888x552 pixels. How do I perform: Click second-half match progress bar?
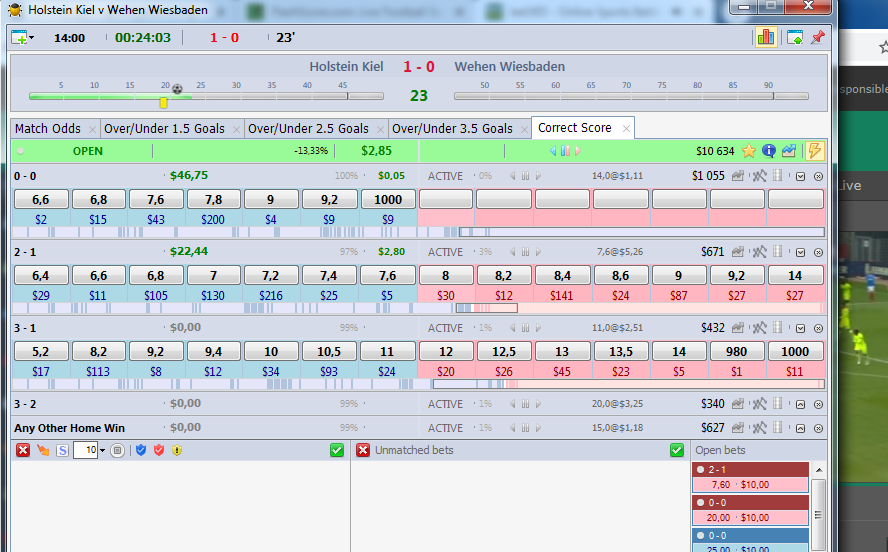click(631, 96)
